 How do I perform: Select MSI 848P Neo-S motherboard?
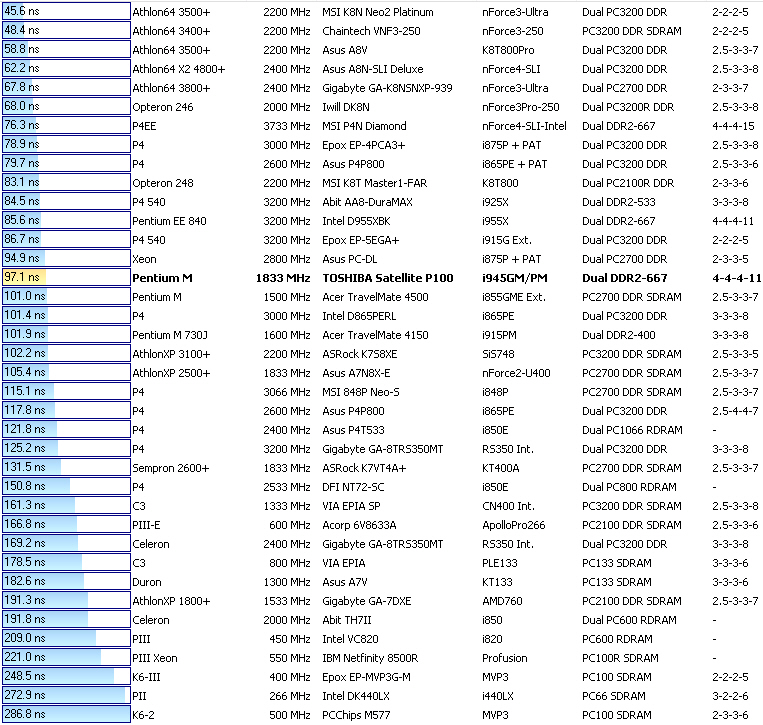click(361, 392)
